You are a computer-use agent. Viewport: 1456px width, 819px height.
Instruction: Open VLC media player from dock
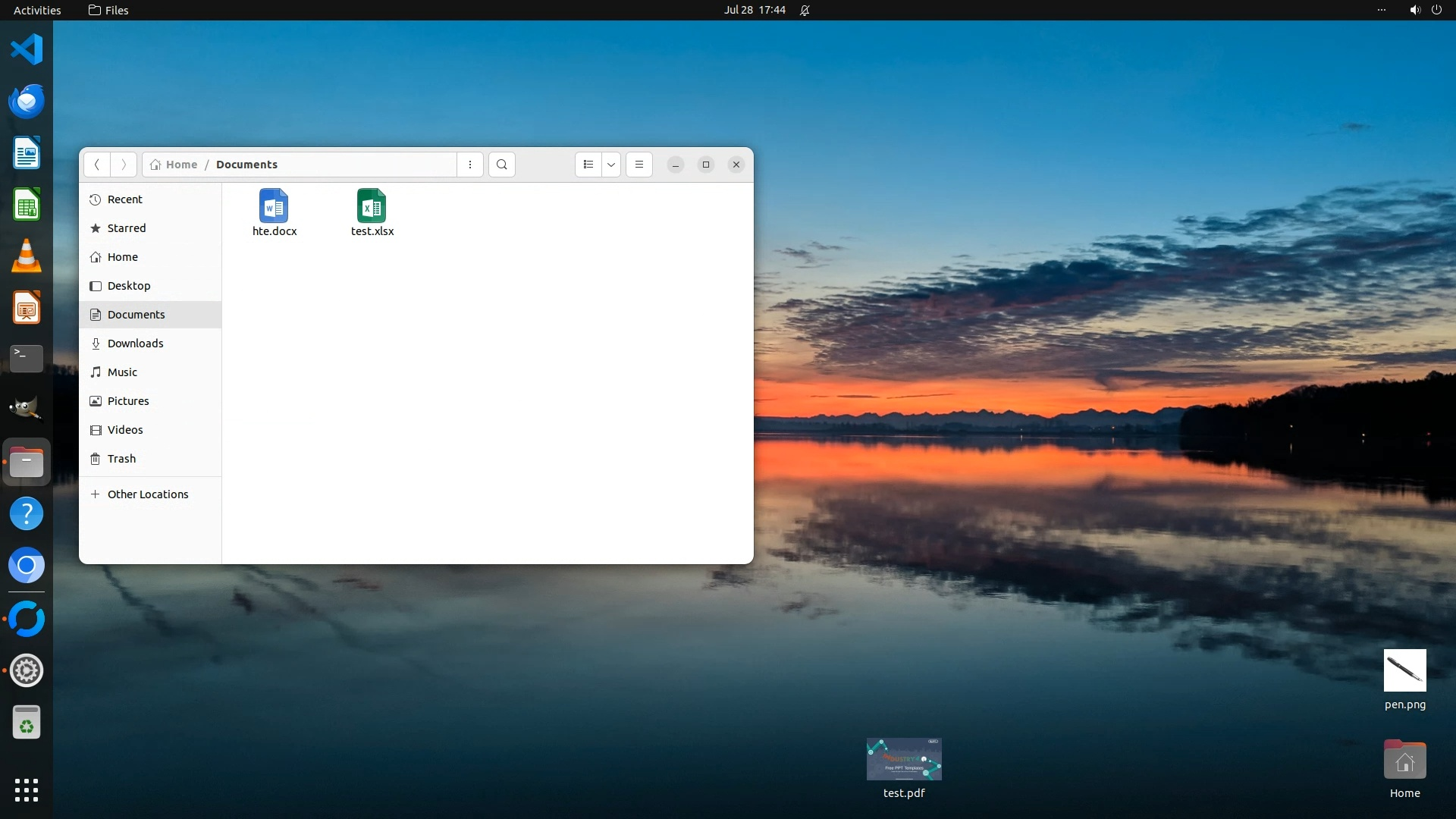[x=27, y=256]
